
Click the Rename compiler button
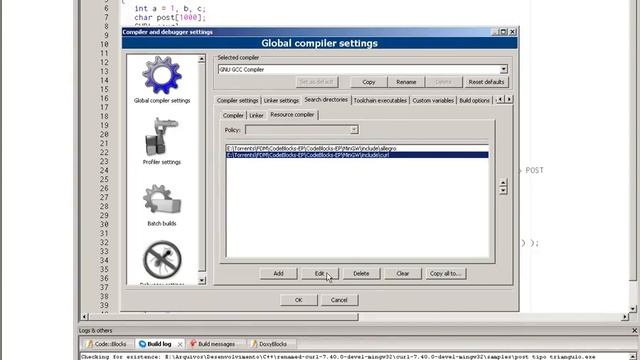pos(406,82)
